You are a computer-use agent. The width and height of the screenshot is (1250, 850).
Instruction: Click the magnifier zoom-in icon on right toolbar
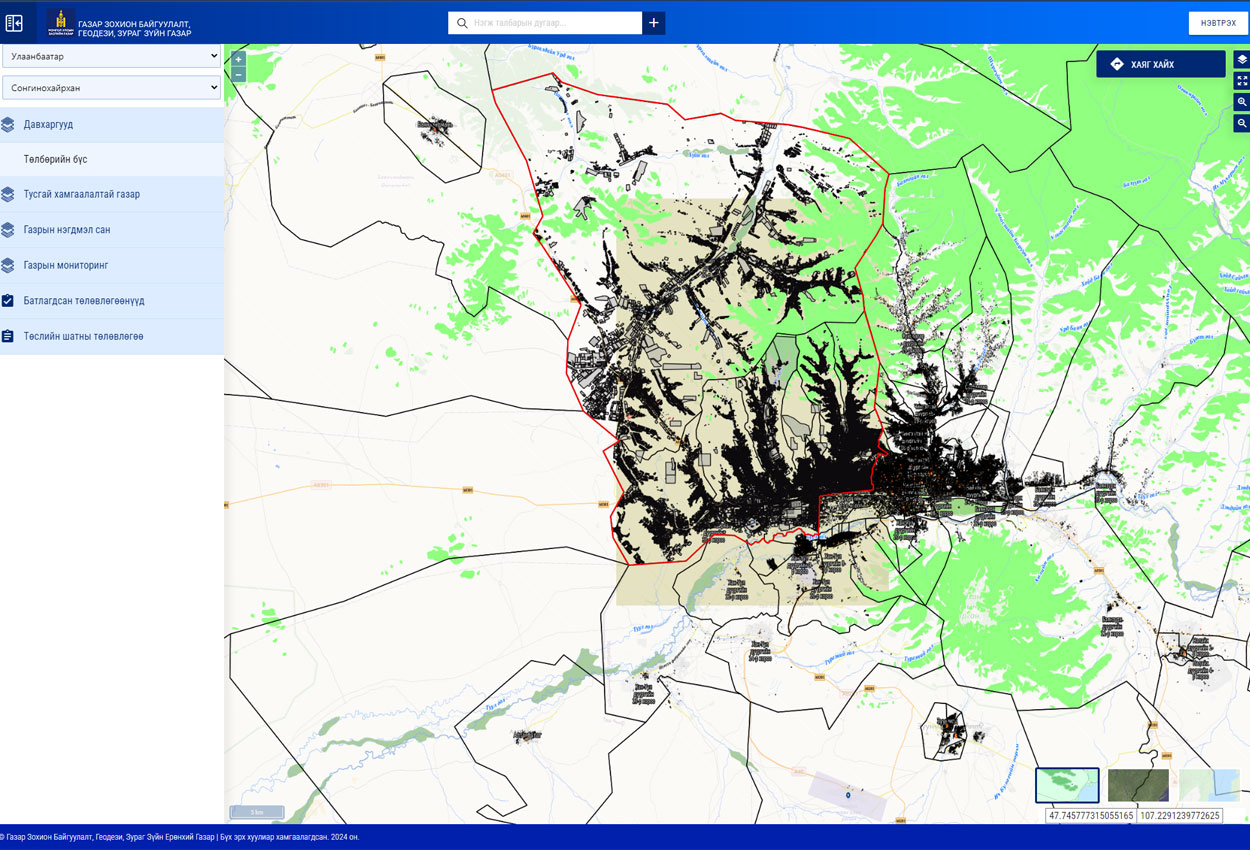(1241, 102)
